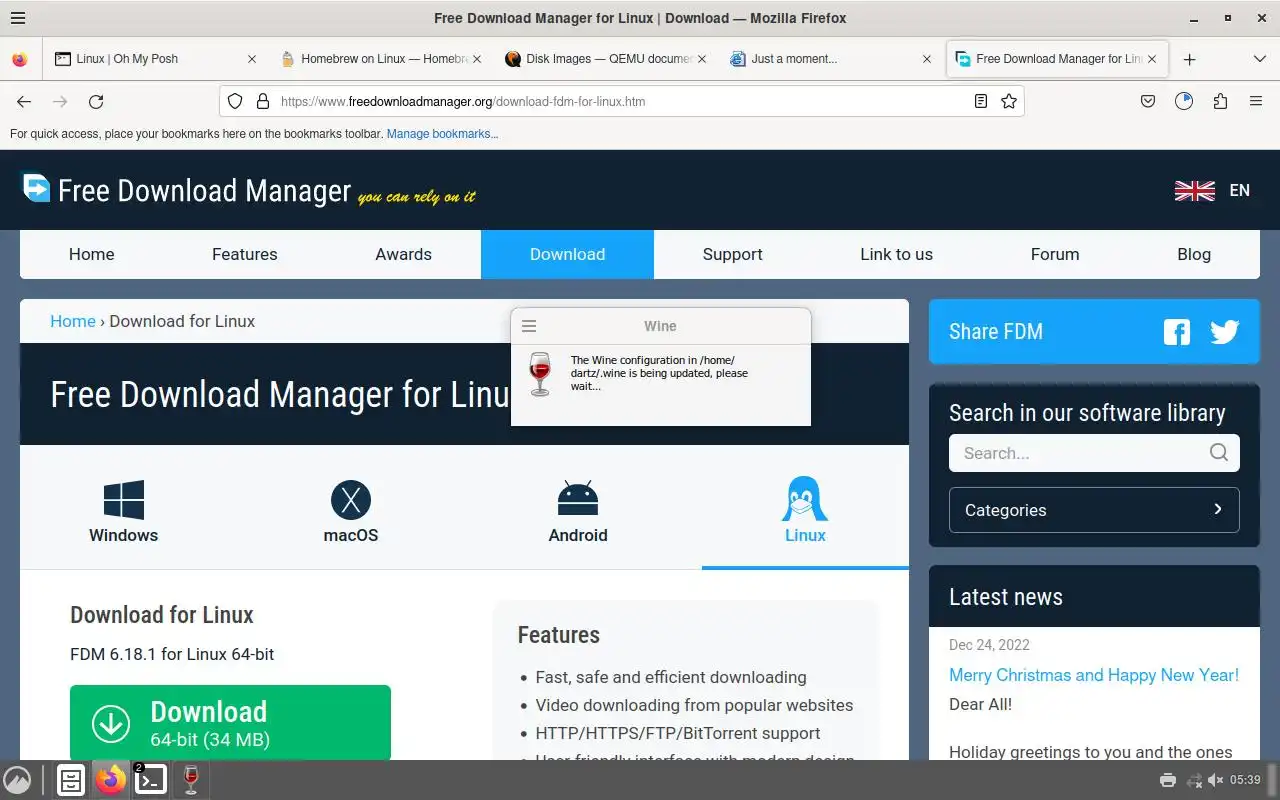Bookmark this page with star icon
1280x800 pixels.
(x=1009, y=101)
